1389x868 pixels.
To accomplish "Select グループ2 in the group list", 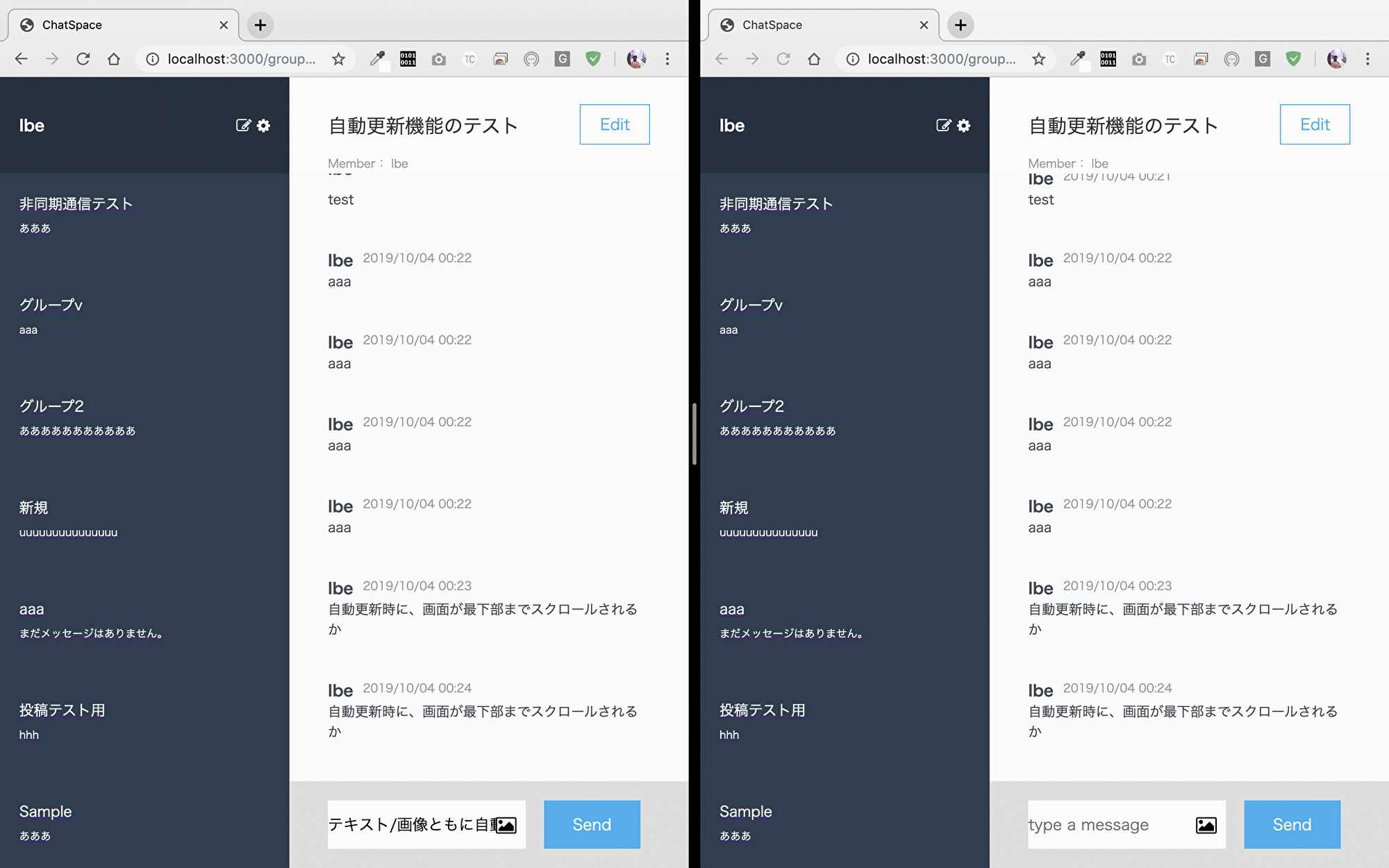I will (x=53, y=406).
